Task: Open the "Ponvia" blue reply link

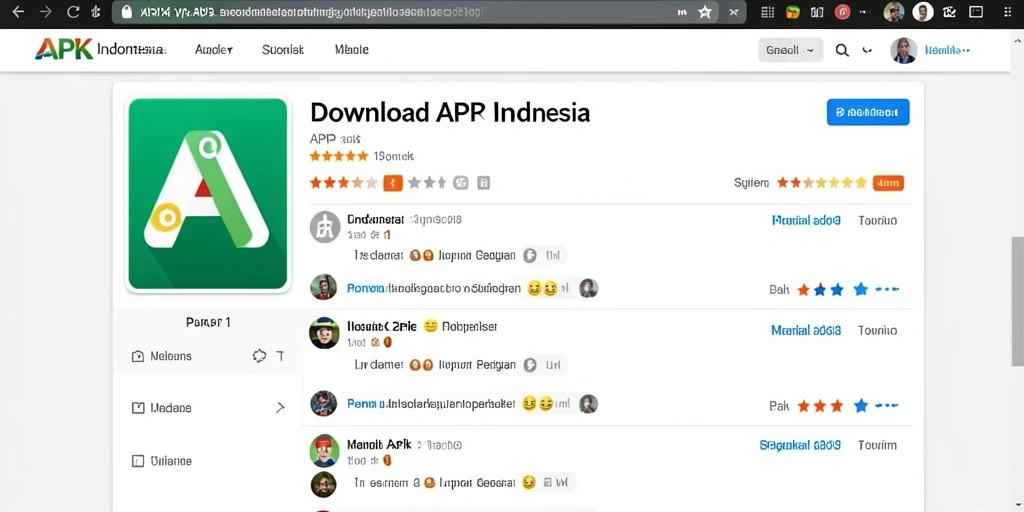Action: (366, 288)
